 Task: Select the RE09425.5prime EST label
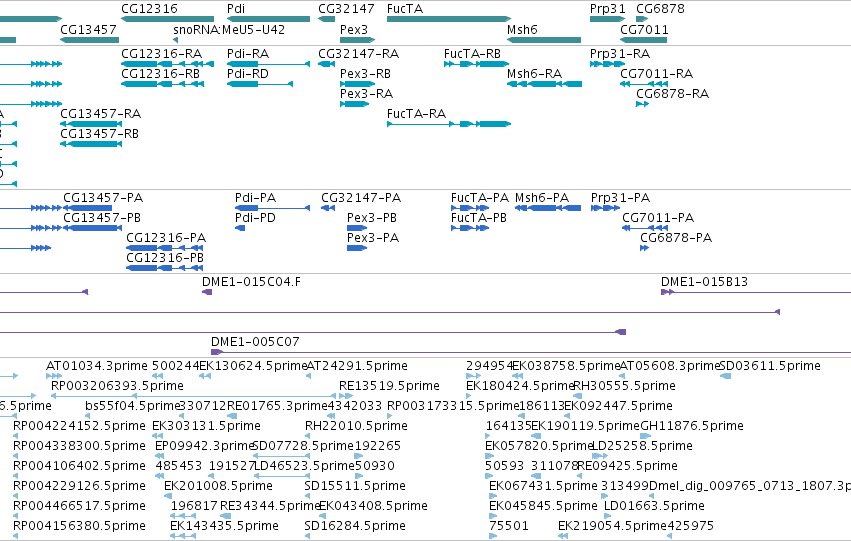[627, 466]
